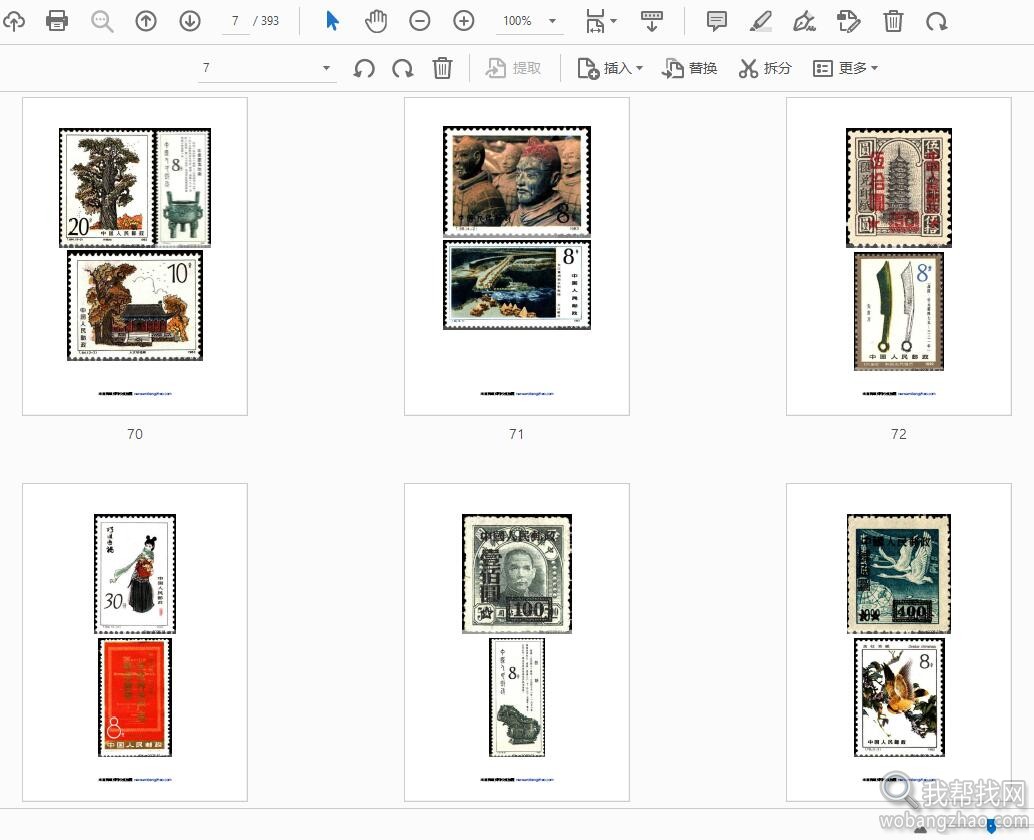1034x840 pixels.
Task: Click the top toolbar rotate icon
Action: click(x=936, y=21)
